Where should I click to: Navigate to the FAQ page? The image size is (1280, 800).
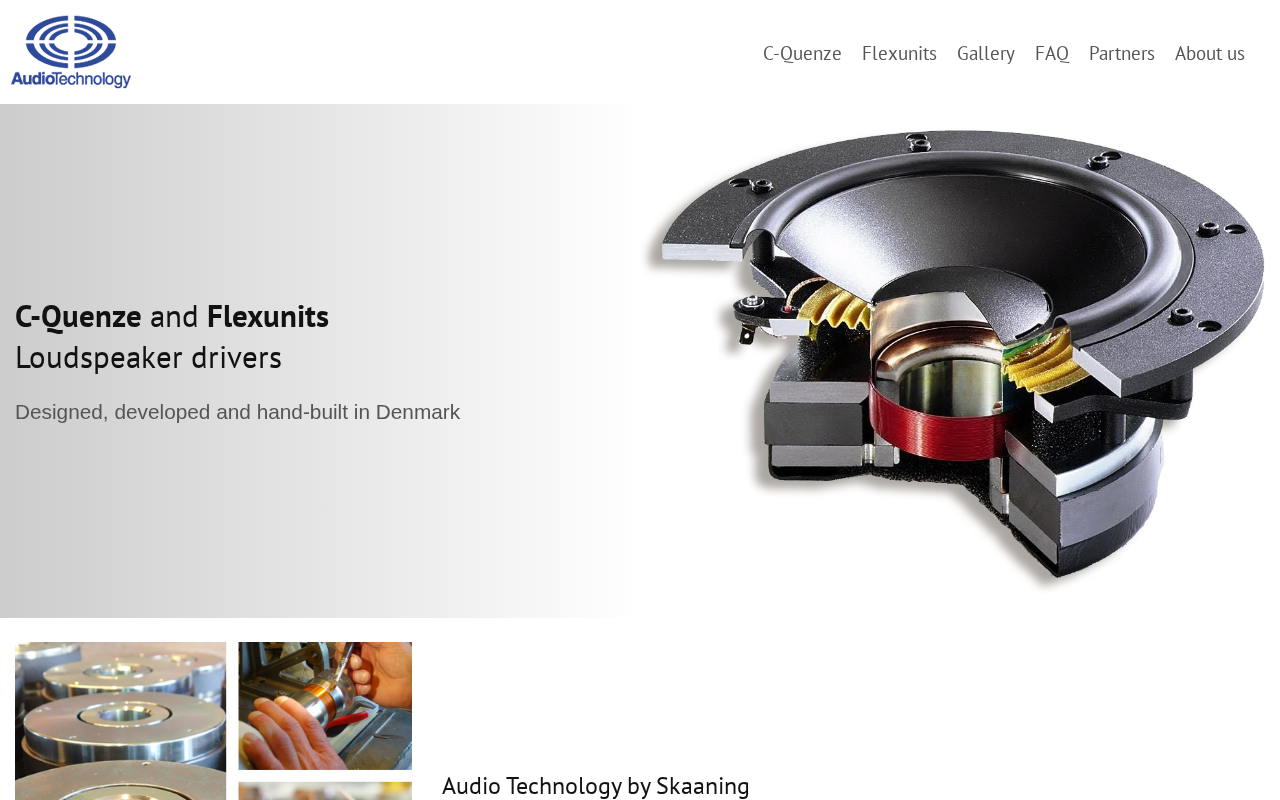click(x=1052, y=53)
